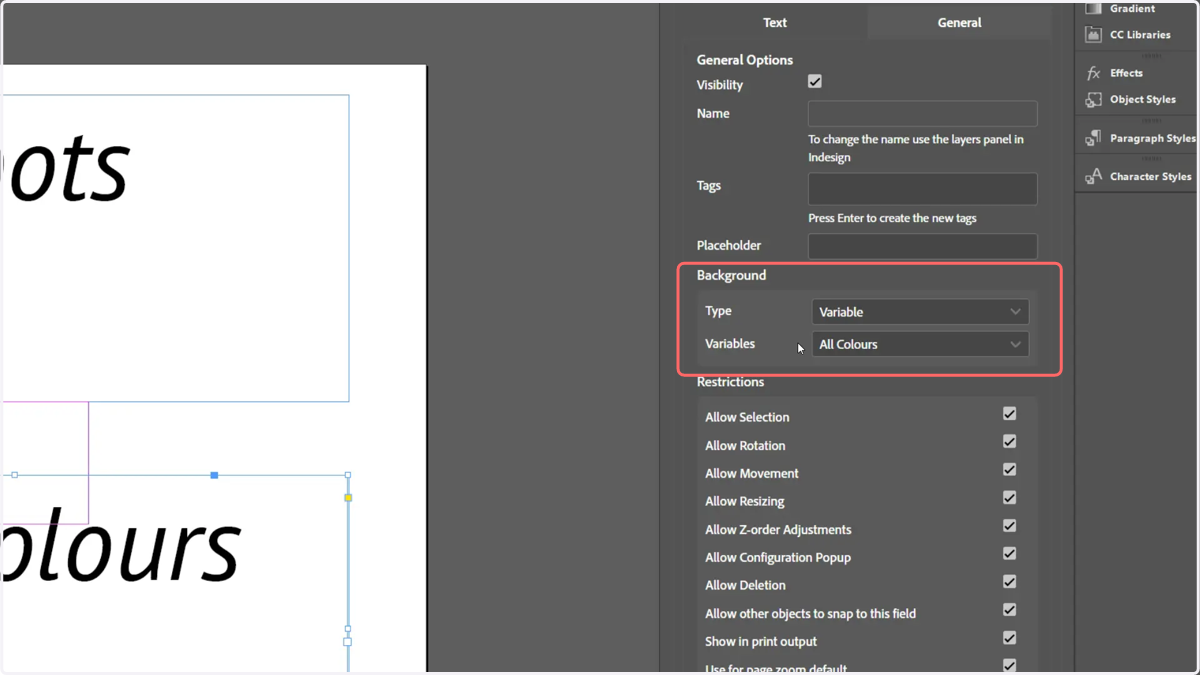1200x675 pixels.
Task: Uncheck Allow Deletion restriction
Action: (1009, 582)
